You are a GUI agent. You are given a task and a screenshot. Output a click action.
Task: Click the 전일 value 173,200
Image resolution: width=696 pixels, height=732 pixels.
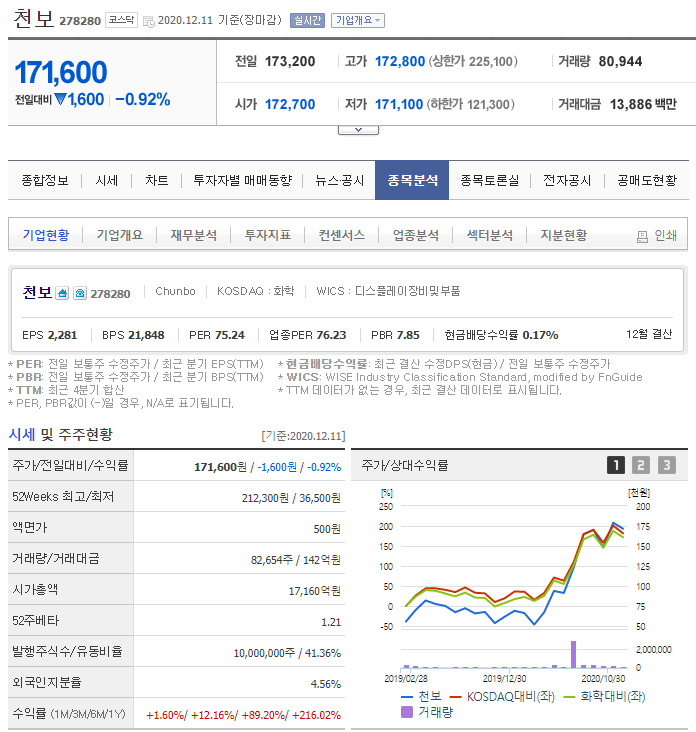290,61
